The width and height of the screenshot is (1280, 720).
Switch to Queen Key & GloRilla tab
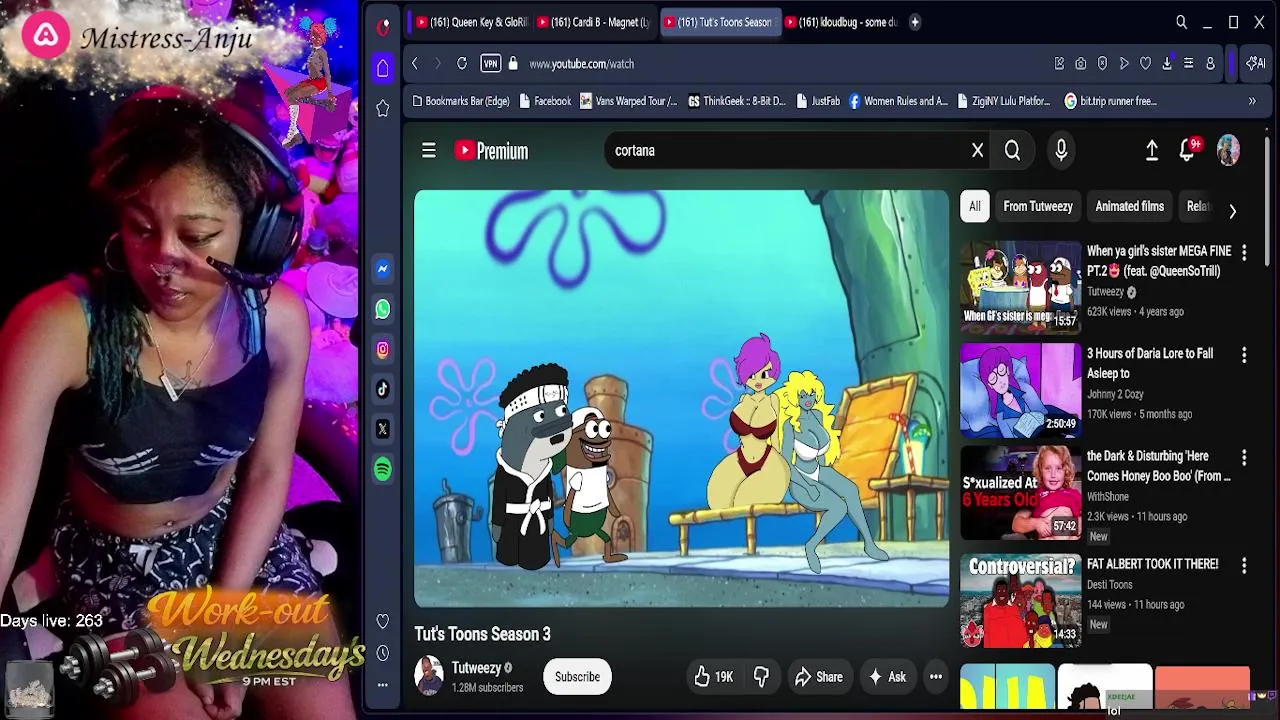(471, 22)
